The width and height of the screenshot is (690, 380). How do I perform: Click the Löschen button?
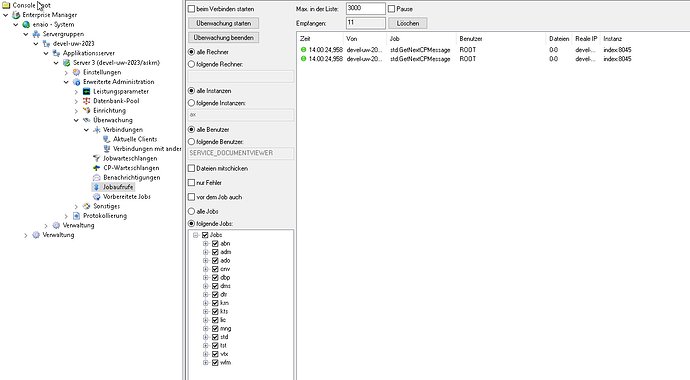tap(407, 23)
